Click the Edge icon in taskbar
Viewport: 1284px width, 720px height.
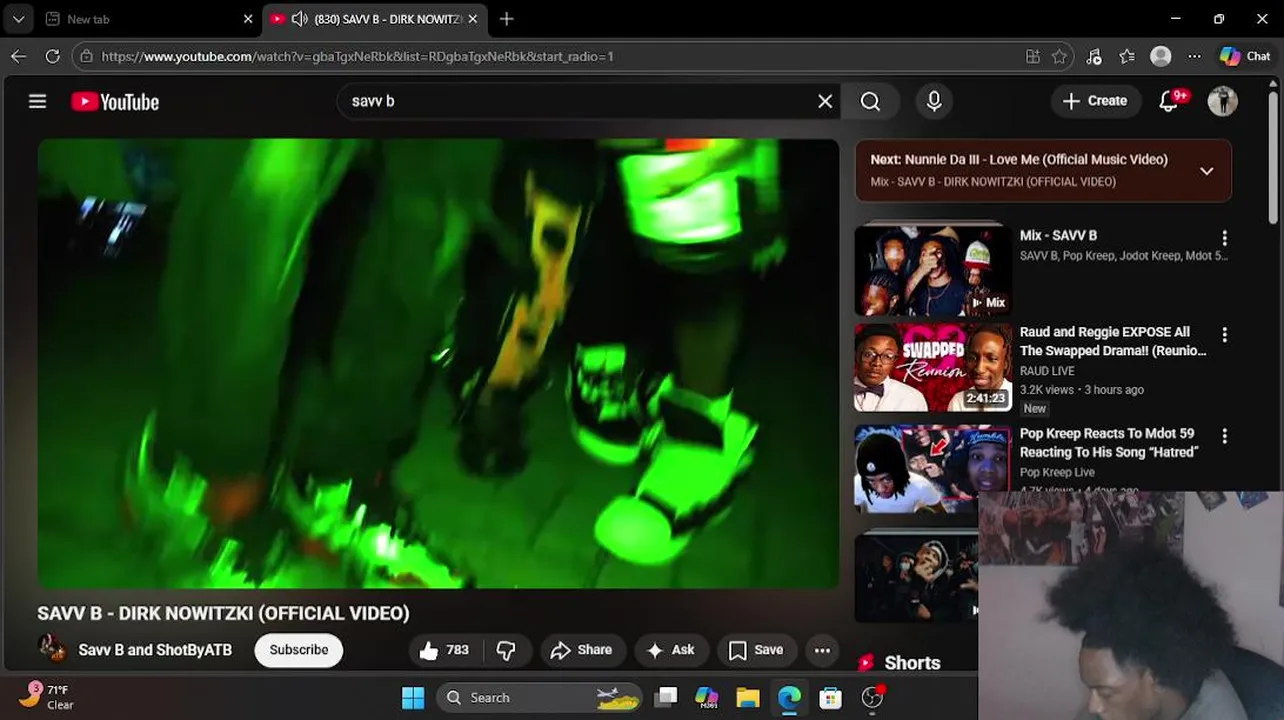tap(789, 698)
